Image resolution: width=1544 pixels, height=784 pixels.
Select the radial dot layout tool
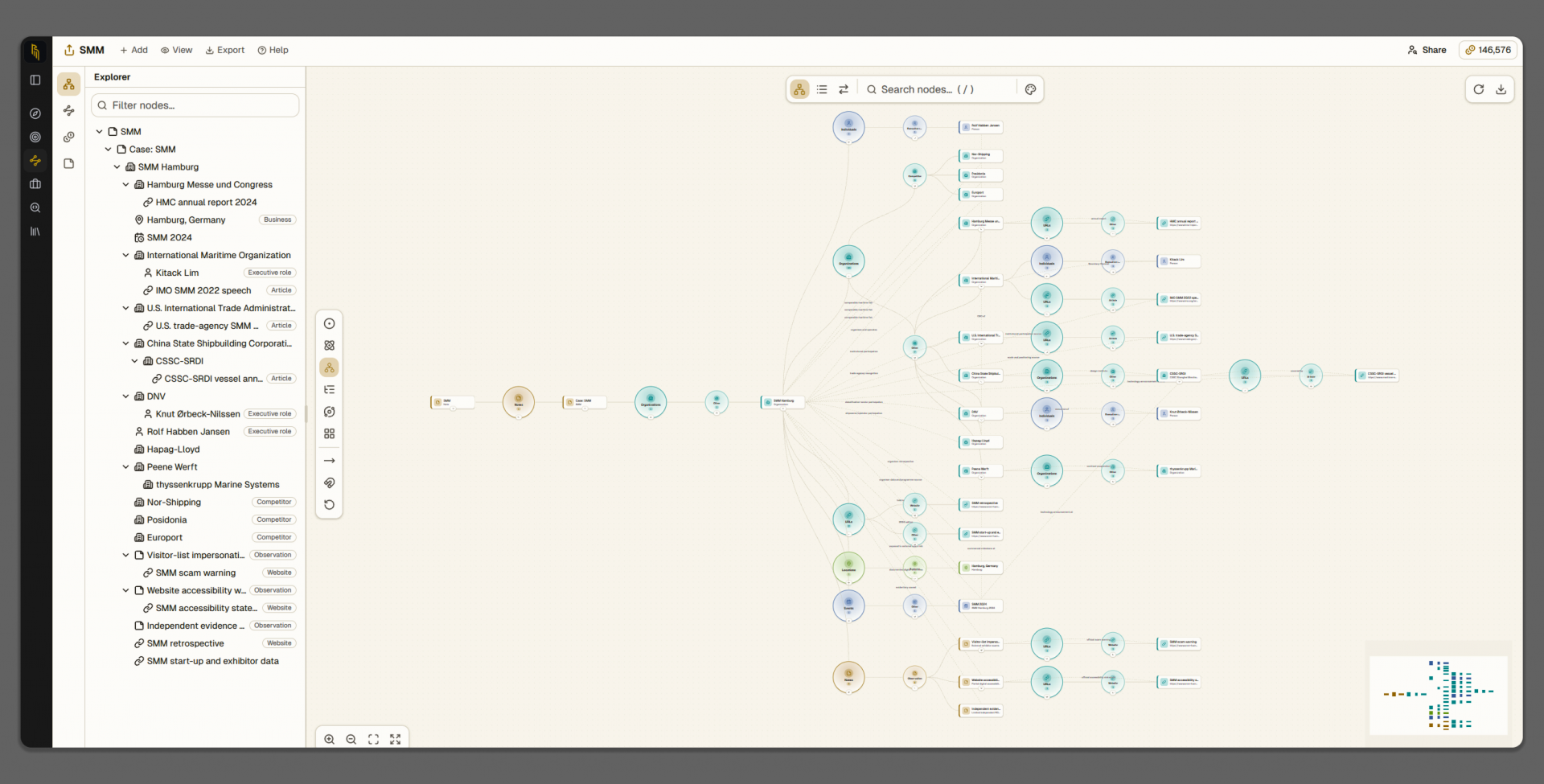pos(330,323)
